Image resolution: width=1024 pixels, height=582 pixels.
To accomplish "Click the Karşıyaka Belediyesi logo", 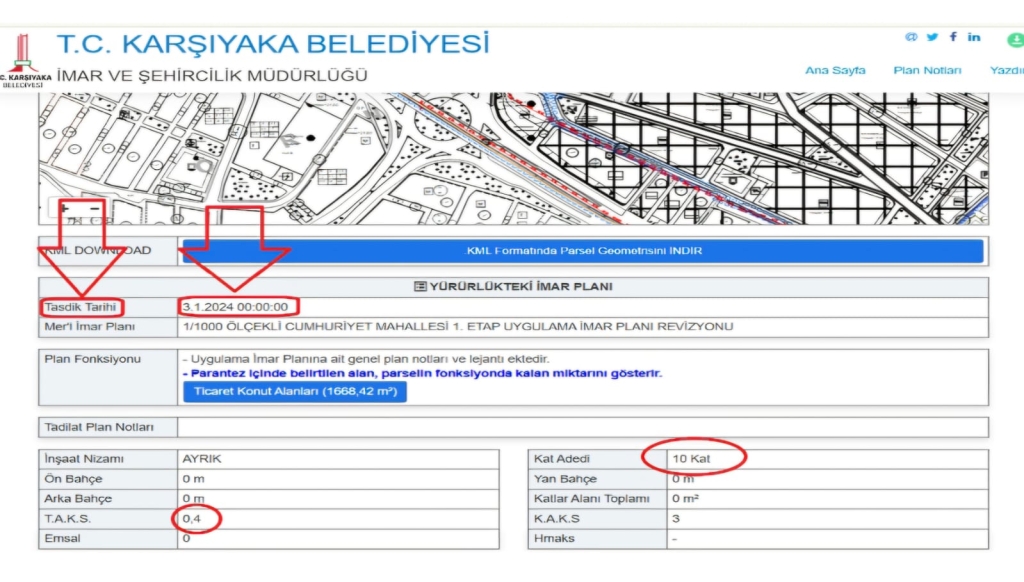I will click(24, 62).
